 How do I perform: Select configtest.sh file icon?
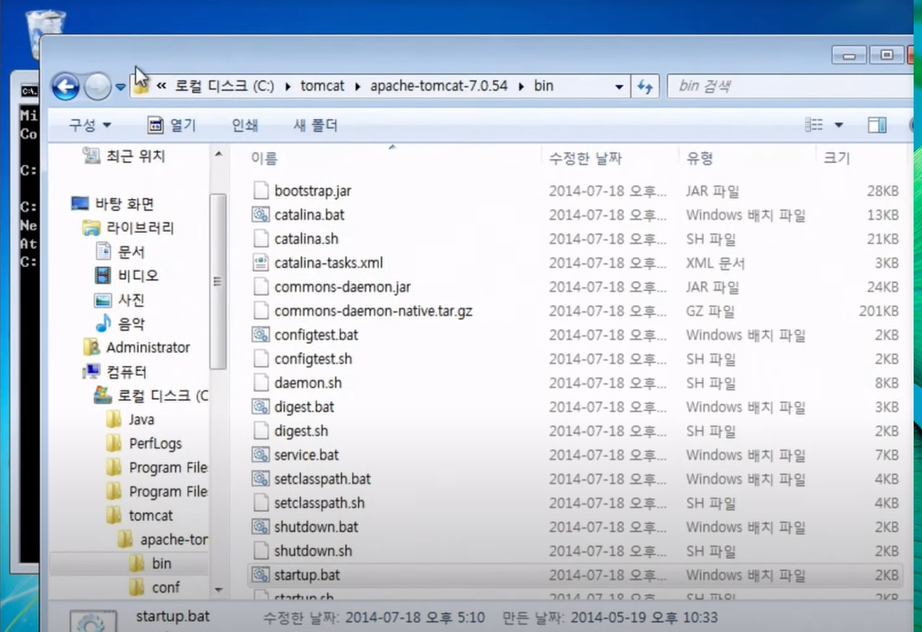pyautogui.click(x=260, y=359)
